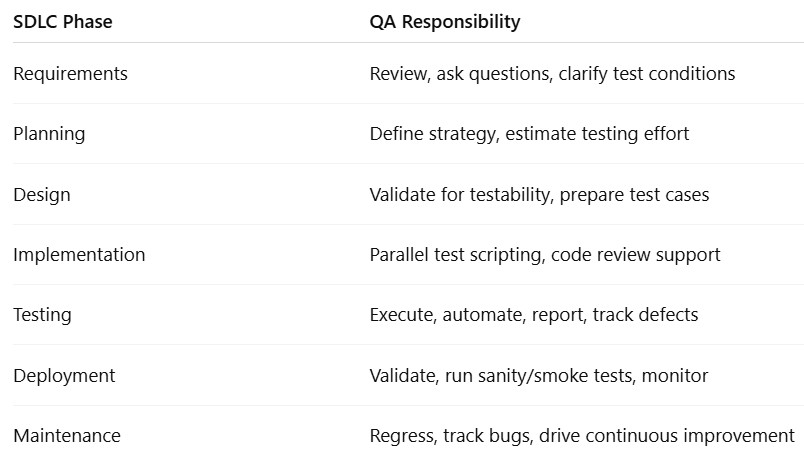
Task: Click 'Execute, automate, report, track defects' text
Action: coord(534,315)
